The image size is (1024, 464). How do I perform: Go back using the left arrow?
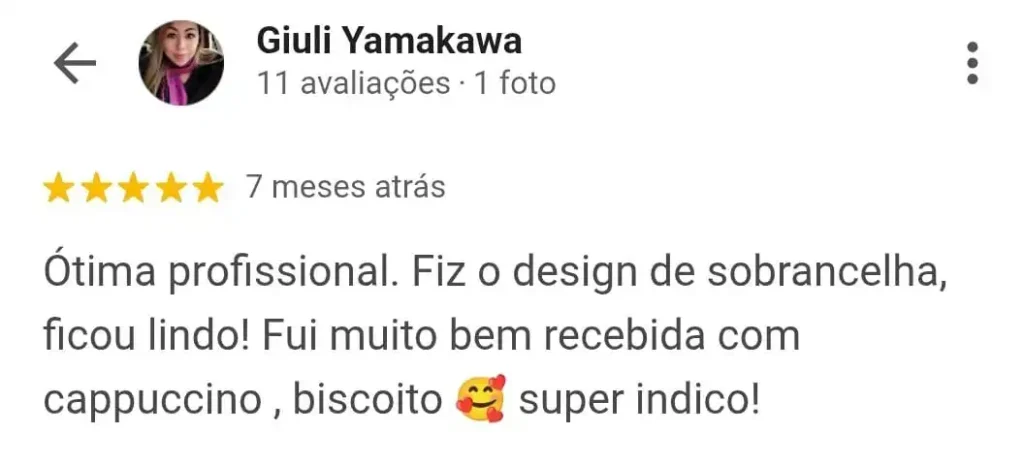[x=74, y=63]
